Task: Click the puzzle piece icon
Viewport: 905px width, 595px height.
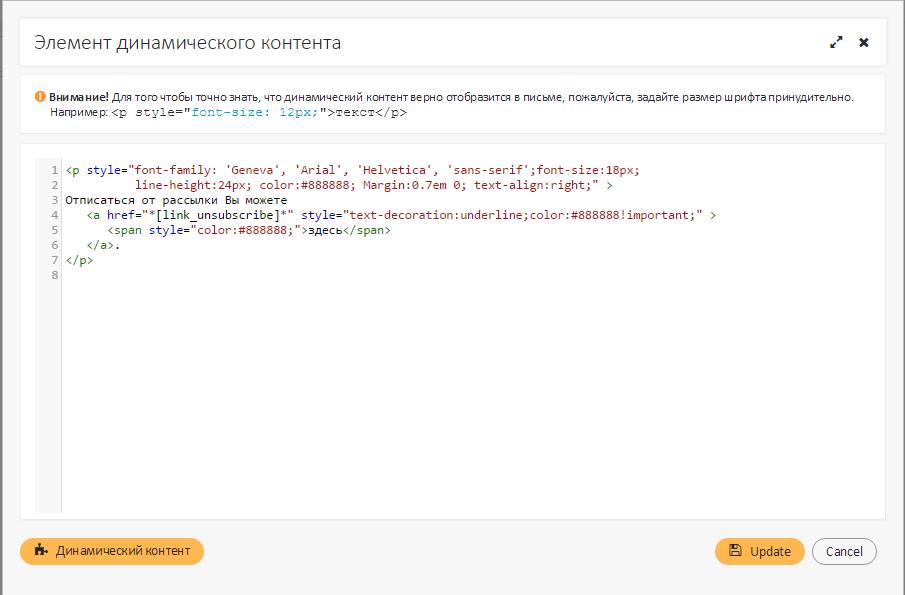Action: coord(40,551)
